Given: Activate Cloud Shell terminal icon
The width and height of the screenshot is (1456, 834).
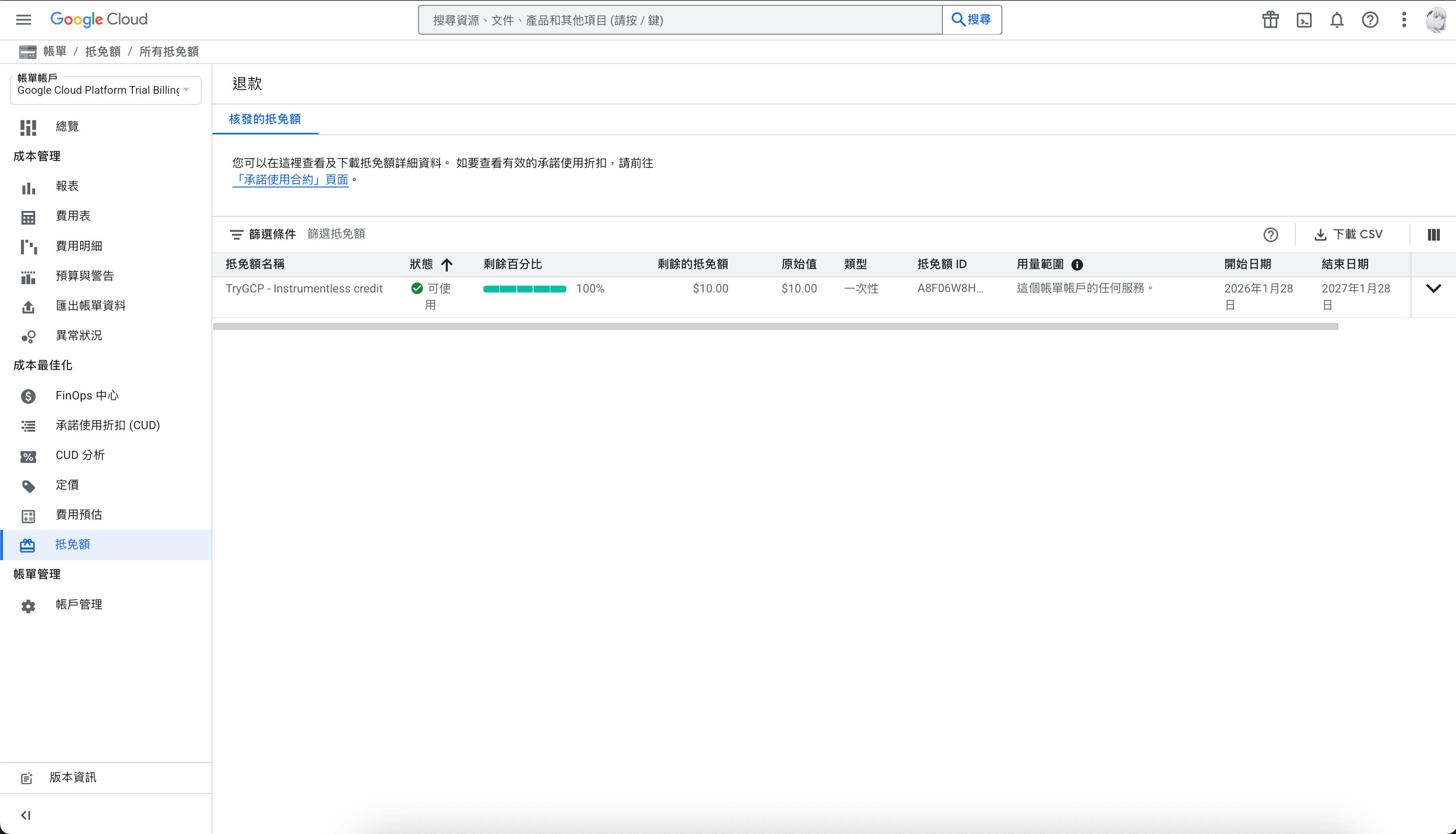Looking at the screenshot, I should pos(1304,20).
